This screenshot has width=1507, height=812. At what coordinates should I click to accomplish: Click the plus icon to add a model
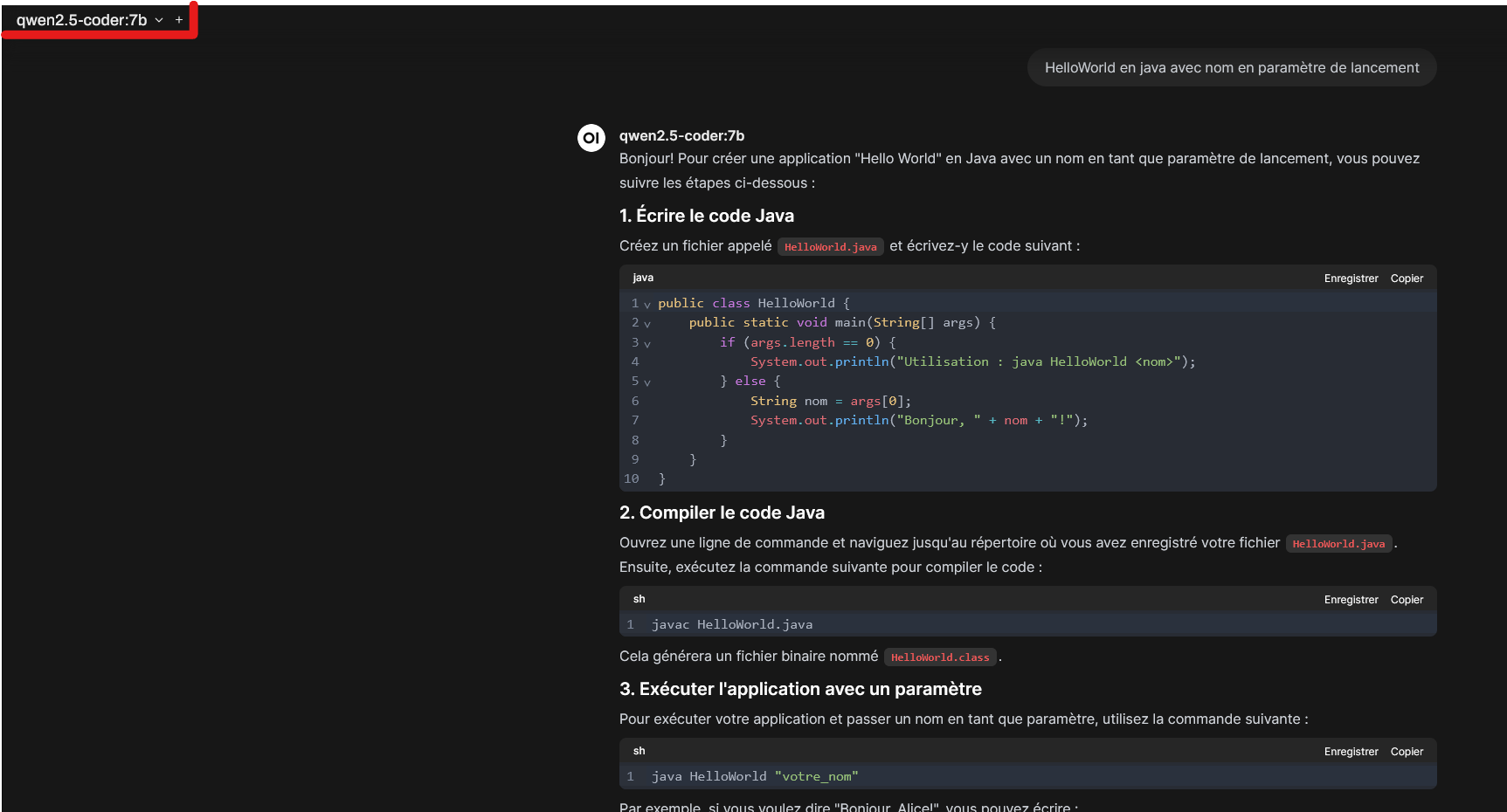pos(179,20)
